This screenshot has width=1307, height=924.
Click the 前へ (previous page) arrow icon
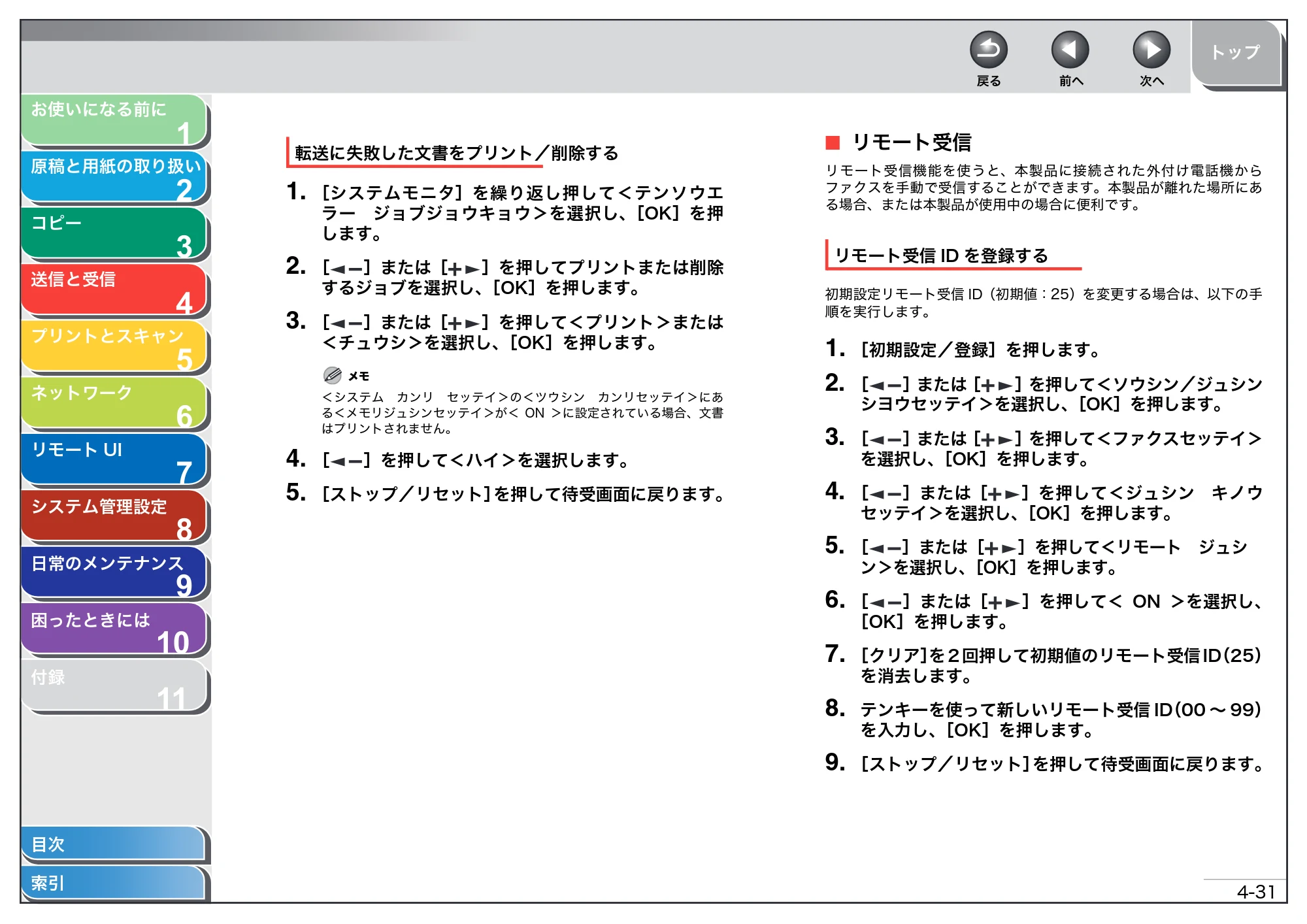1070,50
